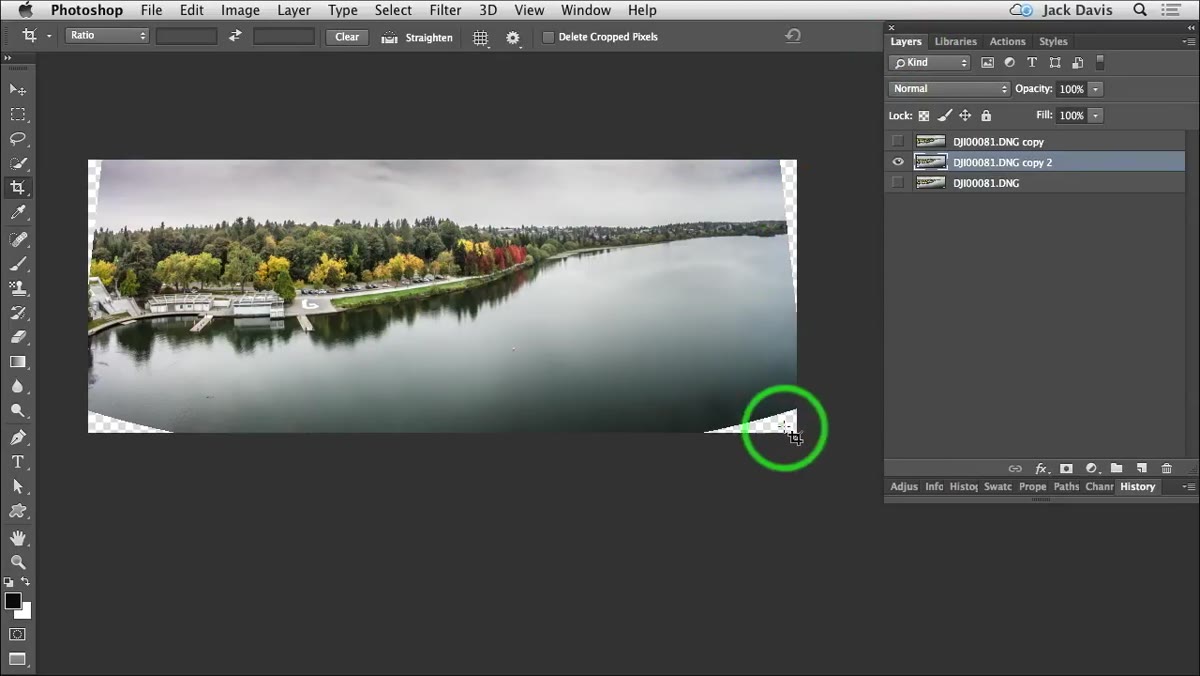Select the Quick Selection tool
This screenshot has width=1200, height=676.
tap(17, 163)
